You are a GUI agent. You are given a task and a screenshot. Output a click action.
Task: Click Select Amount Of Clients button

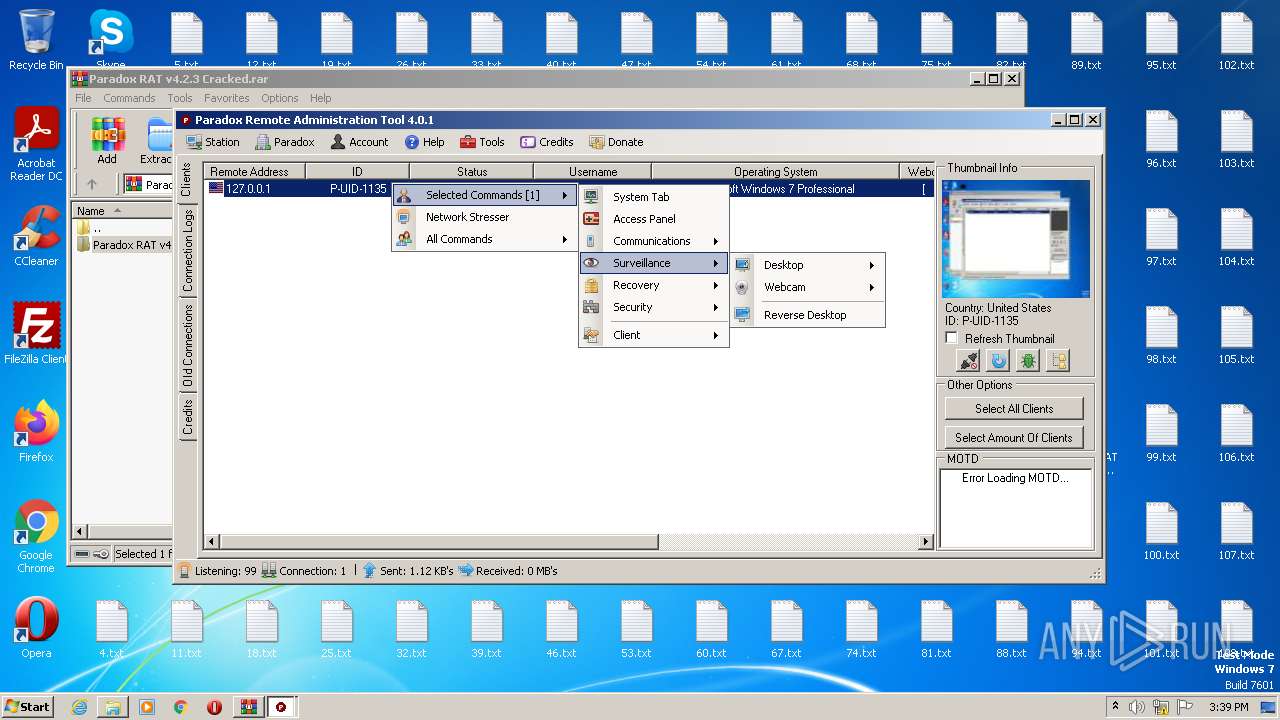(x=1014, y=437)
